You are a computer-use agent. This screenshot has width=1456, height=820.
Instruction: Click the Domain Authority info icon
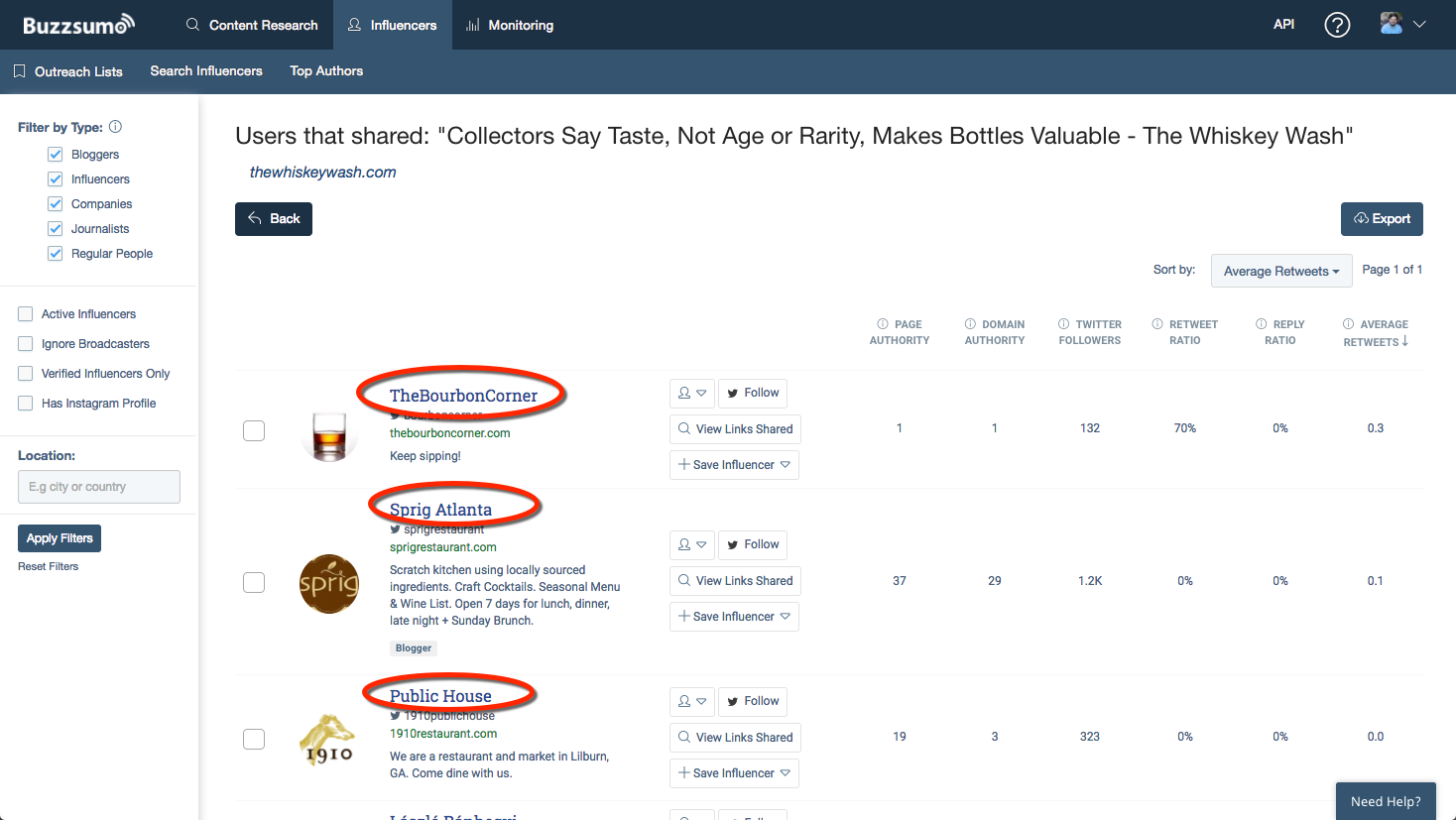click(x=970, y=324)
